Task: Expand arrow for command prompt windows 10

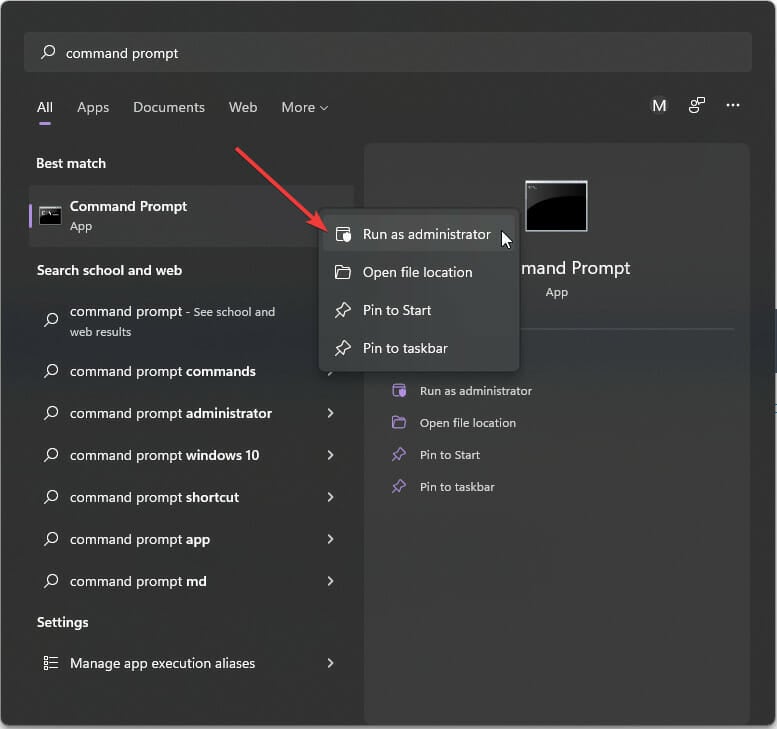Action: [x=330, y=456]
